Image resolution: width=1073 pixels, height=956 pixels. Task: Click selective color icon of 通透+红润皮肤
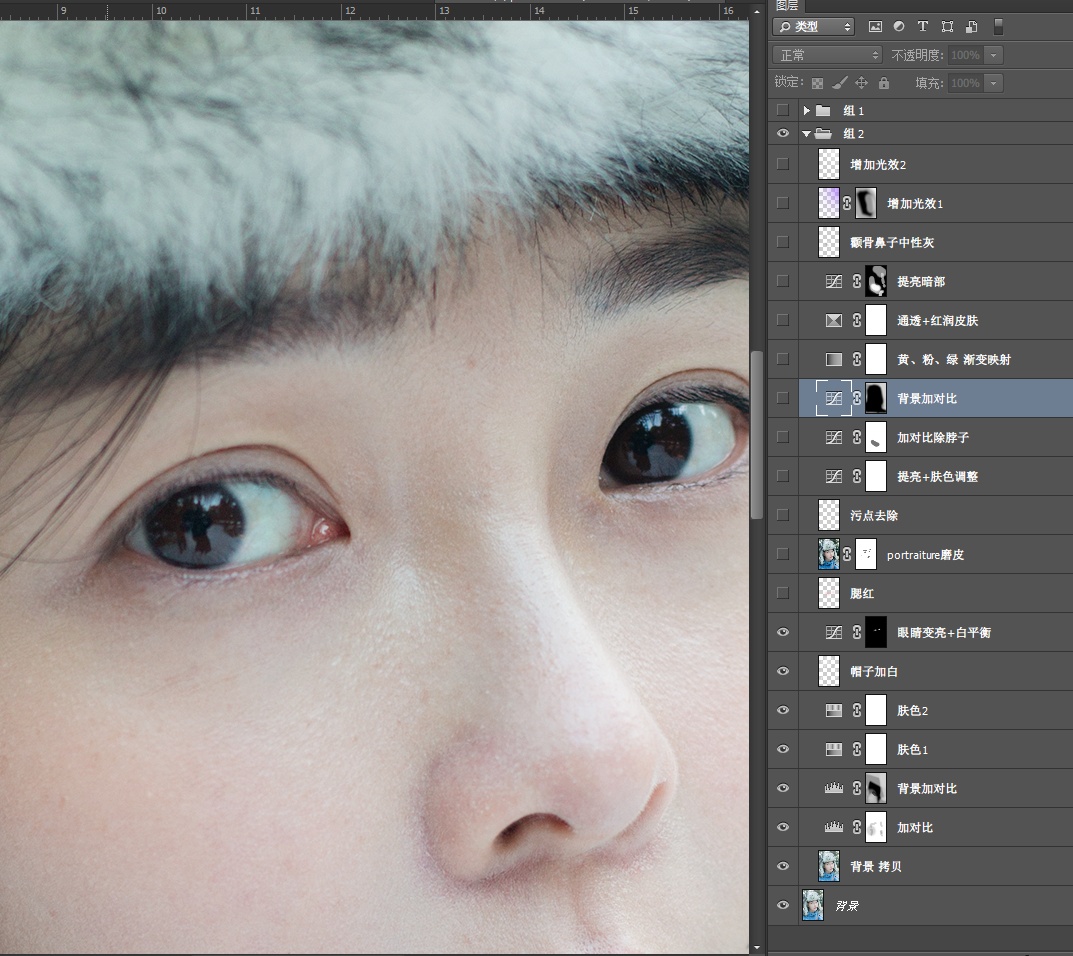coord(833,320)
